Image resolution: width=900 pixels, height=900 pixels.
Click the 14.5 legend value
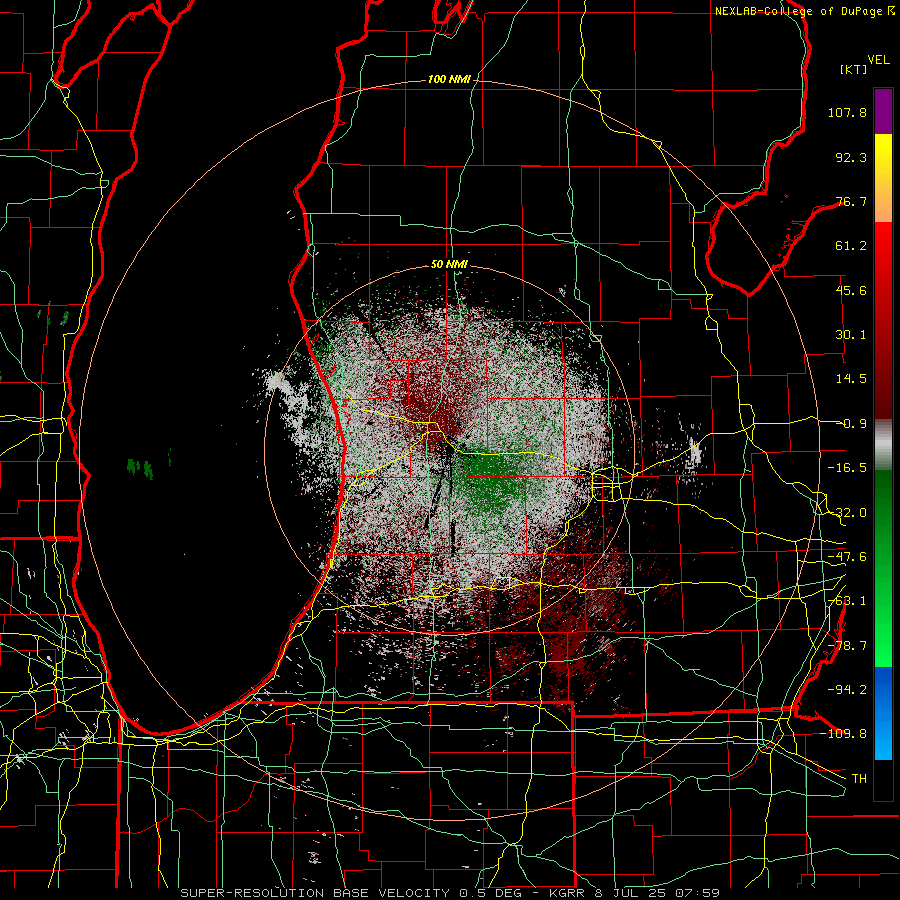click(851, 379)
